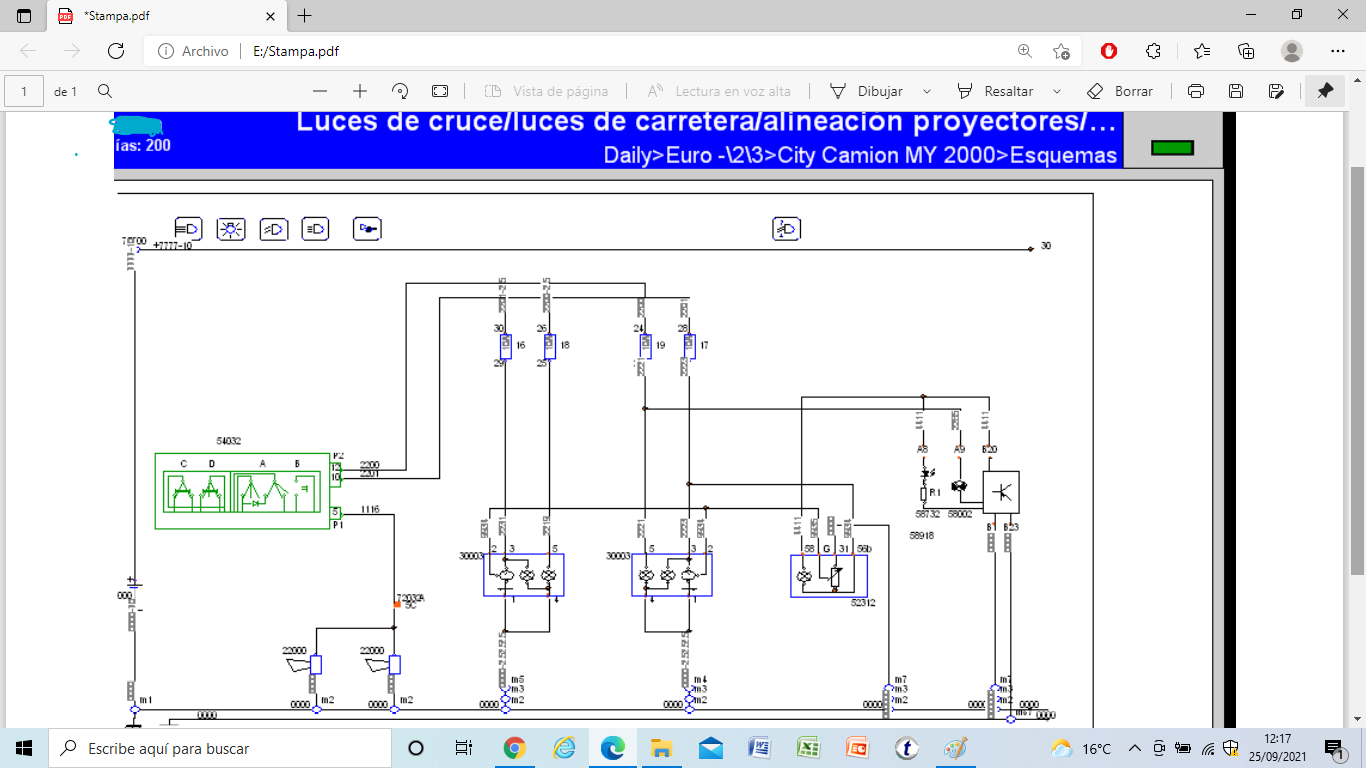Click the fuse labeled 17
The image size is (1366, 768).
coord(689,345)
